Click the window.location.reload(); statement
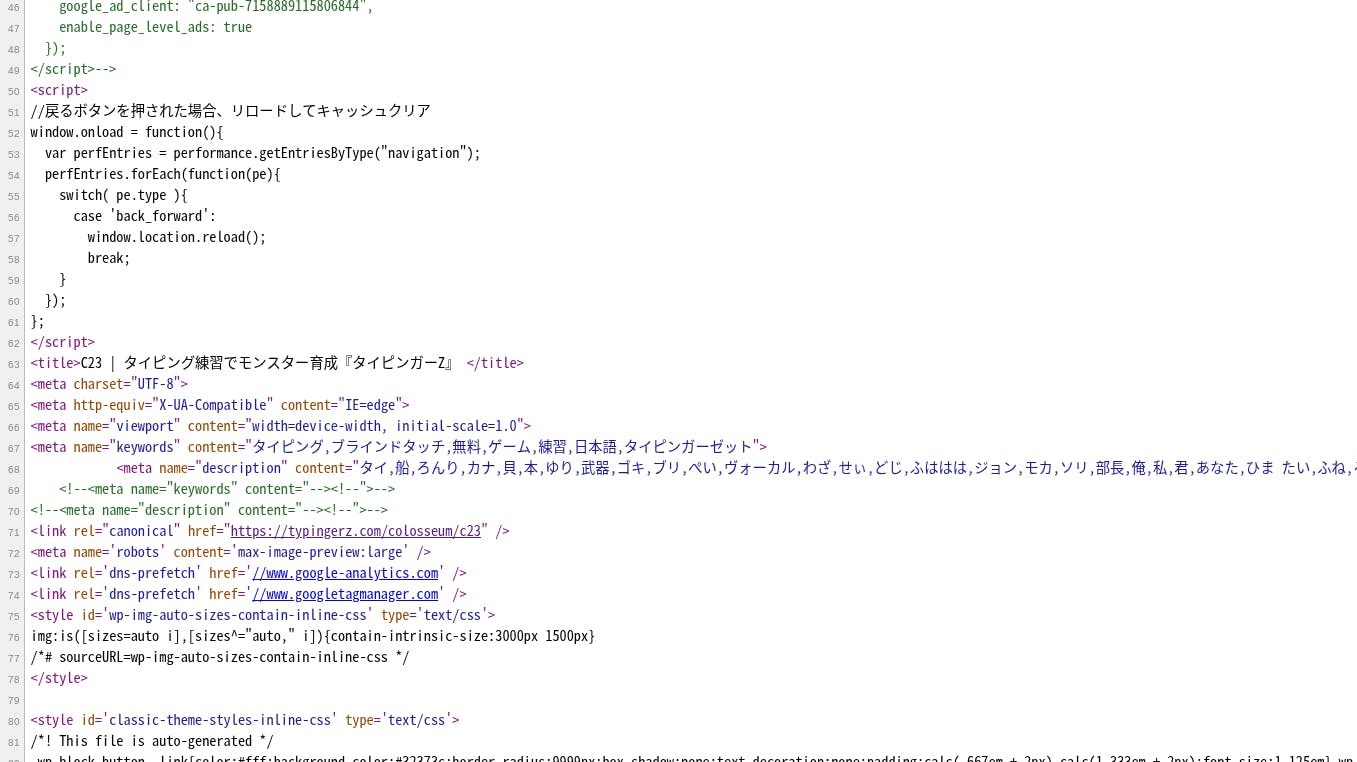Viewport: 1357px width, 762px height. tap(176, 237)
